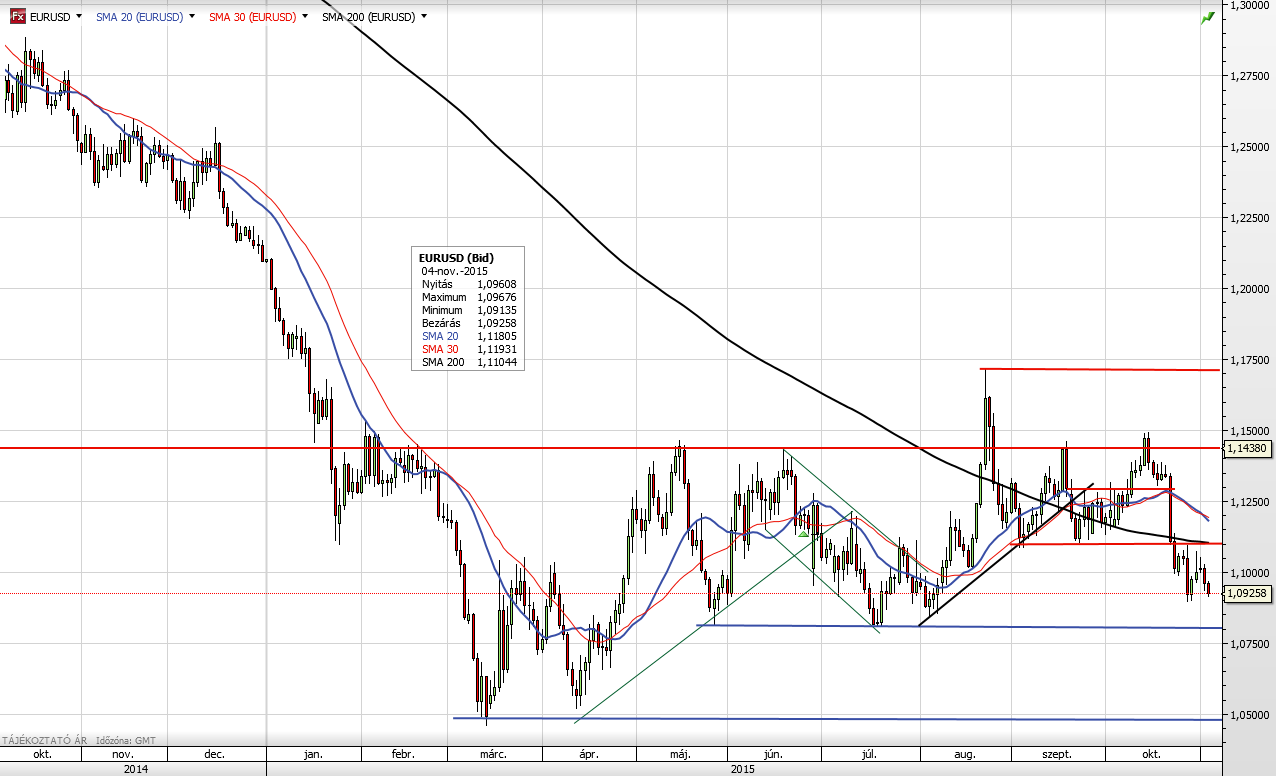
Task: Open the SMA 200 (EURUSD) dropdown
Action: [x=424, y=17]
